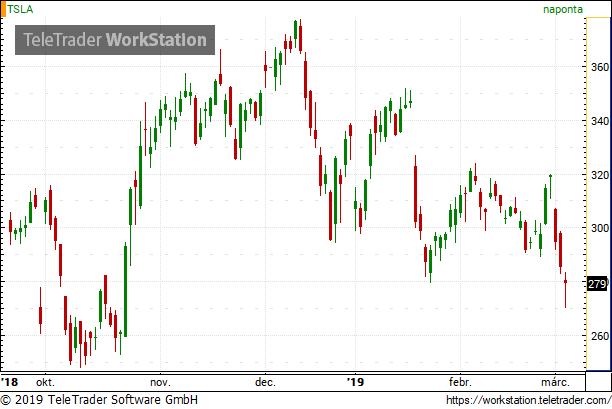The image size is (612, 409).
Task: Click the 'nov.' date axis label
Action: click(160, 382)
